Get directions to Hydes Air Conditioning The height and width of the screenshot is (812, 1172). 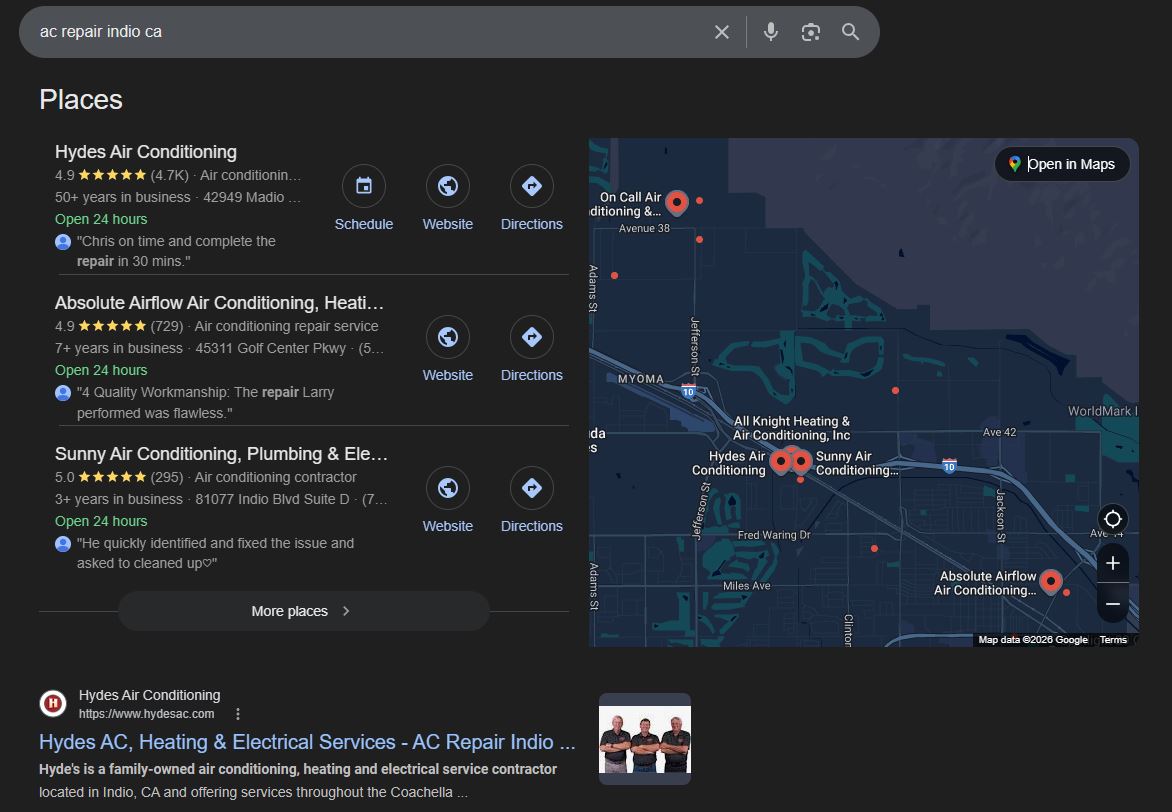pos(532,187)
